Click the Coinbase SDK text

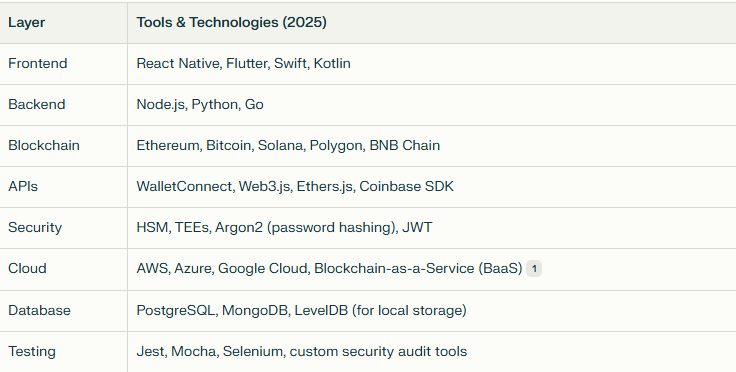click(x=406, y=186)
